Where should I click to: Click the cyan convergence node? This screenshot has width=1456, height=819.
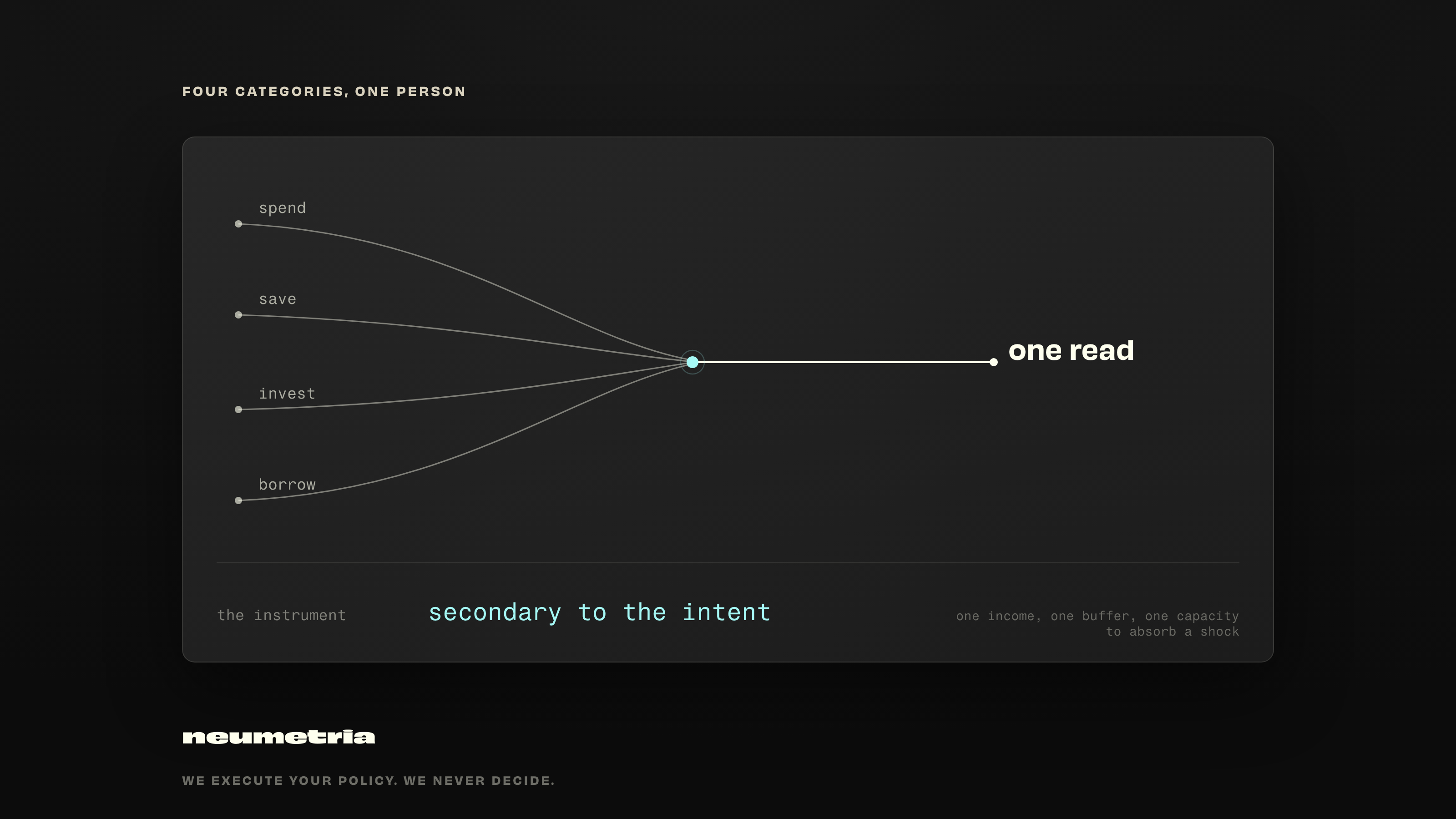click(693, 362)
